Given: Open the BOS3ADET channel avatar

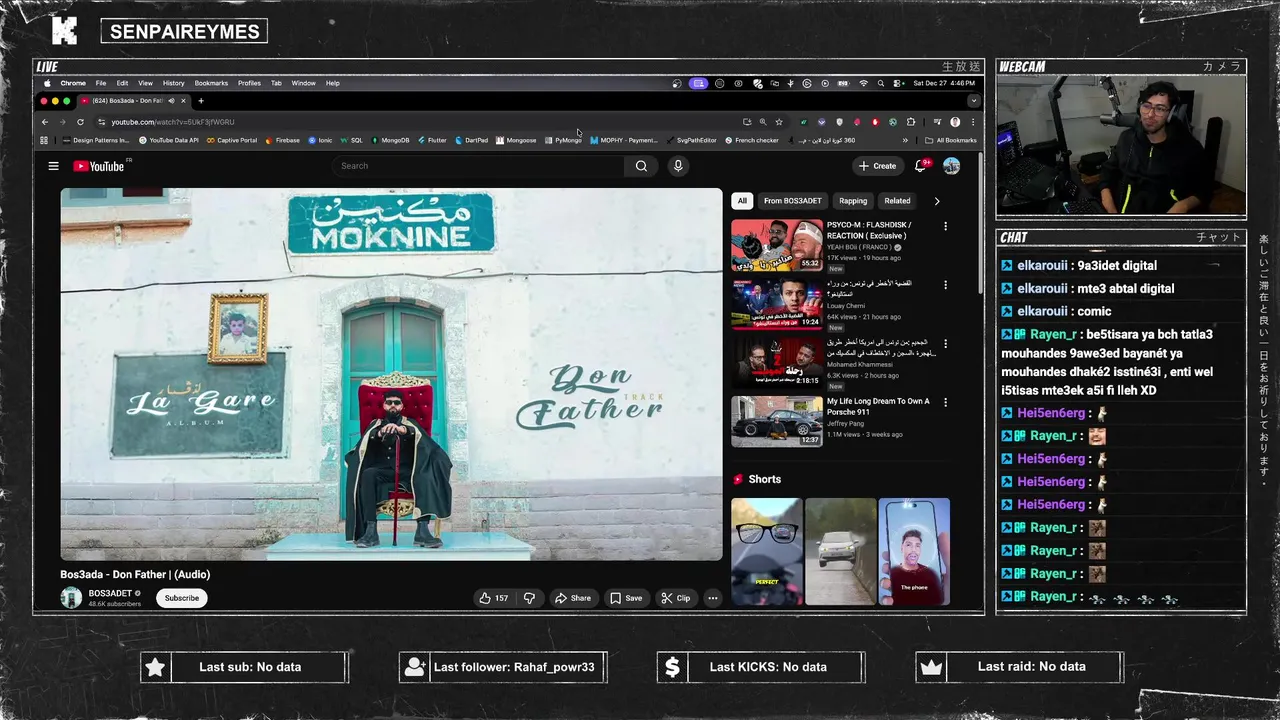Looking at the screenshot, I should point(71,598).
